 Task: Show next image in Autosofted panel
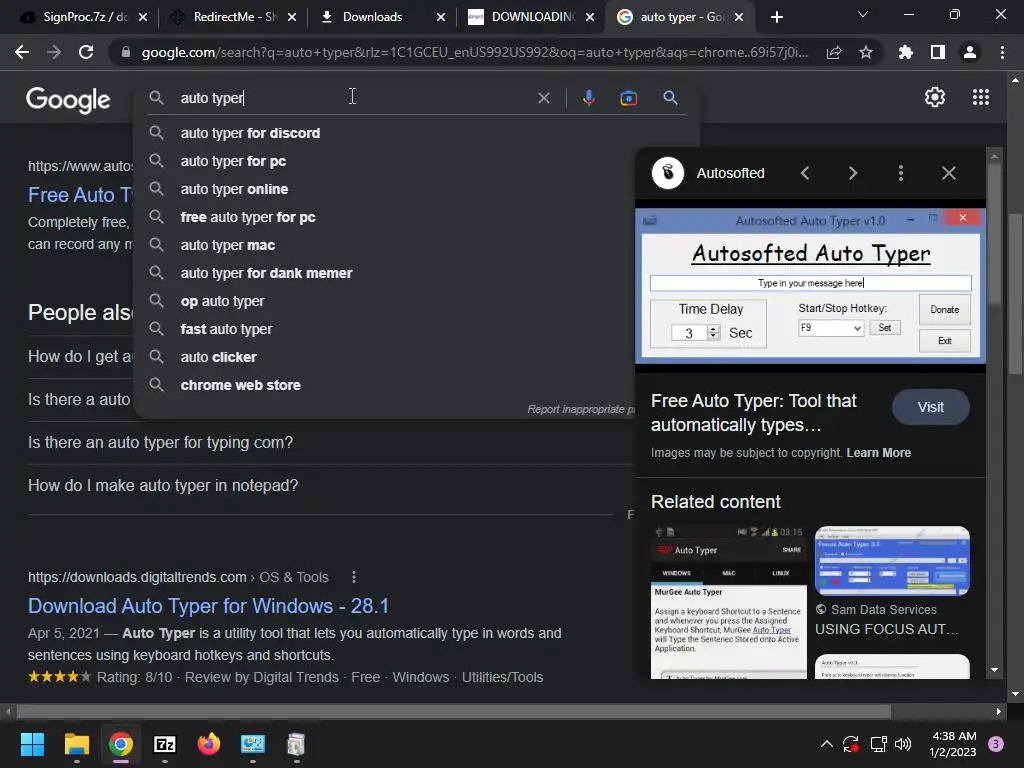coord(852,173)
